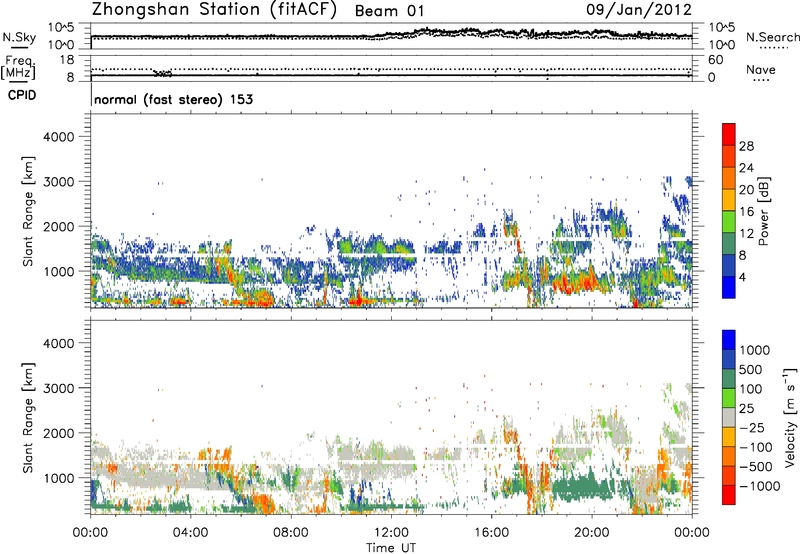Click the noise trace bump near 13:00 UT
800x554 pixels.
(428, 32)
